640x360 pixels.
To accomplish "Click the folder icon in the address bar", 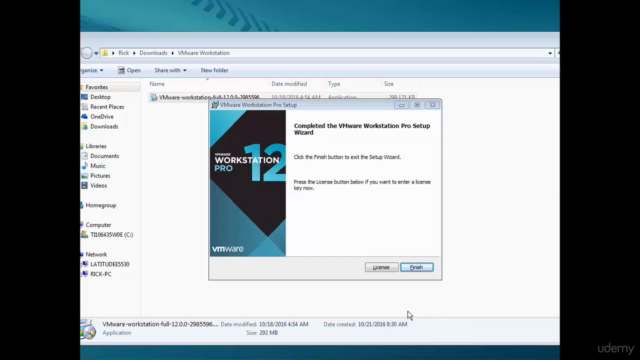I will click(x=105, y=53).
